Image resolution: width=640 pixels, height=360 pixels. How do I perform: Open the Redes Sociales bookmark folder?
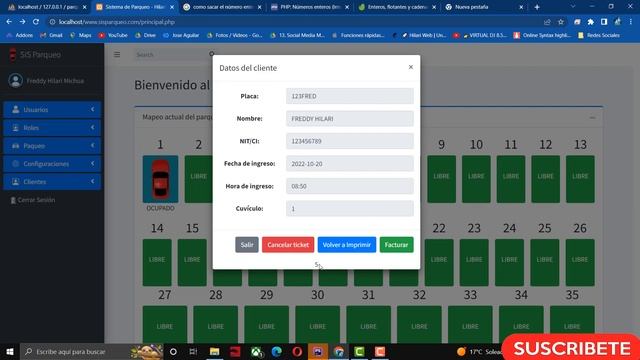[599, 36]
